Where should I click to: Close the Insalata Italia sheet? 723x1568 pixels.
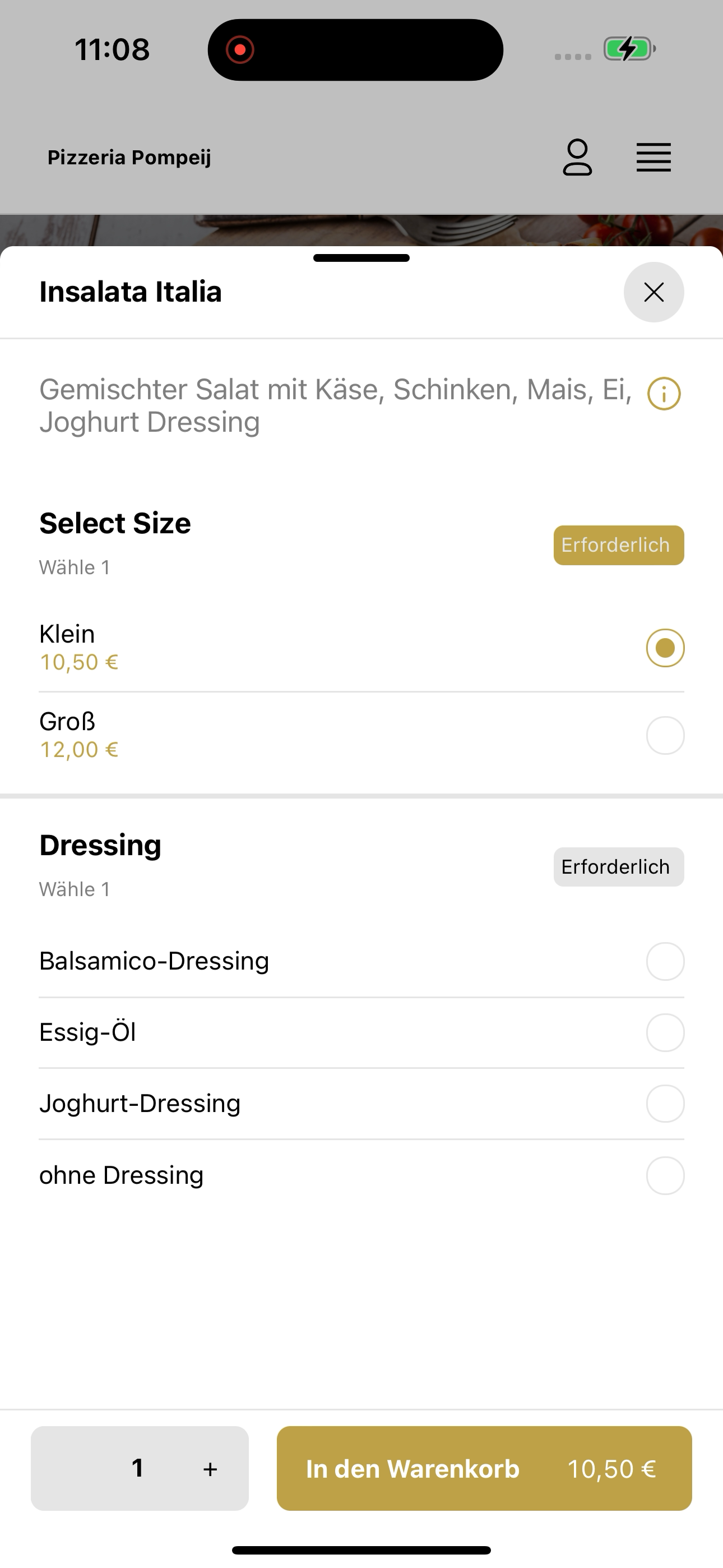(654, 292)
